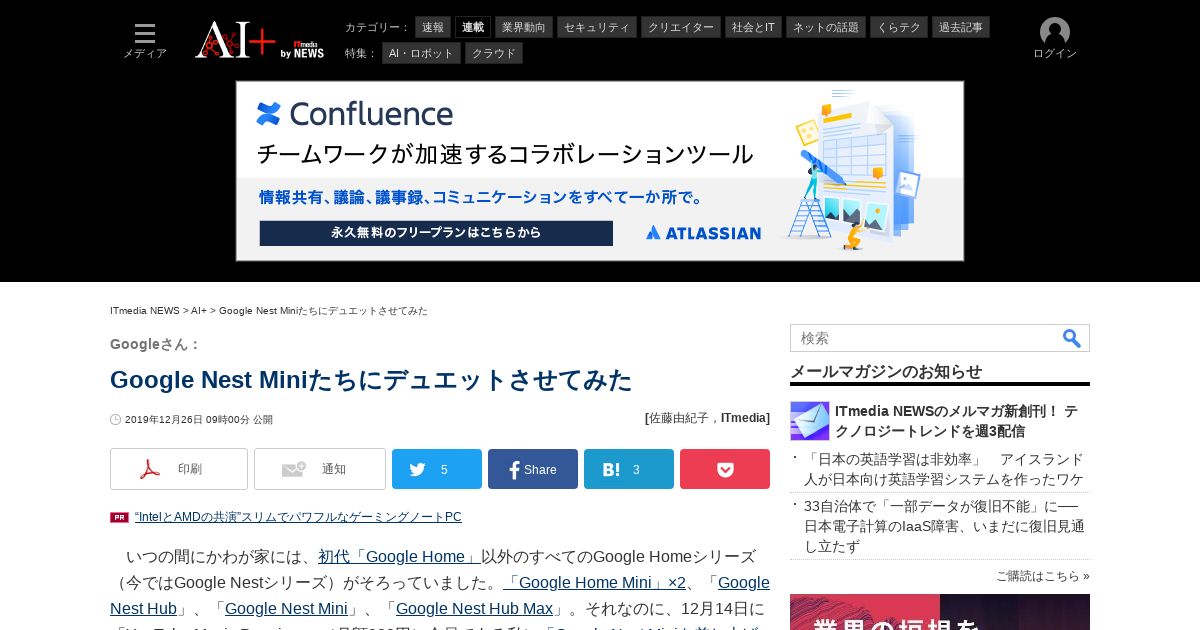
Task: Open the IntelとAMDの共演 PR link
Action: pyautogui.click(x=298, y=517)
